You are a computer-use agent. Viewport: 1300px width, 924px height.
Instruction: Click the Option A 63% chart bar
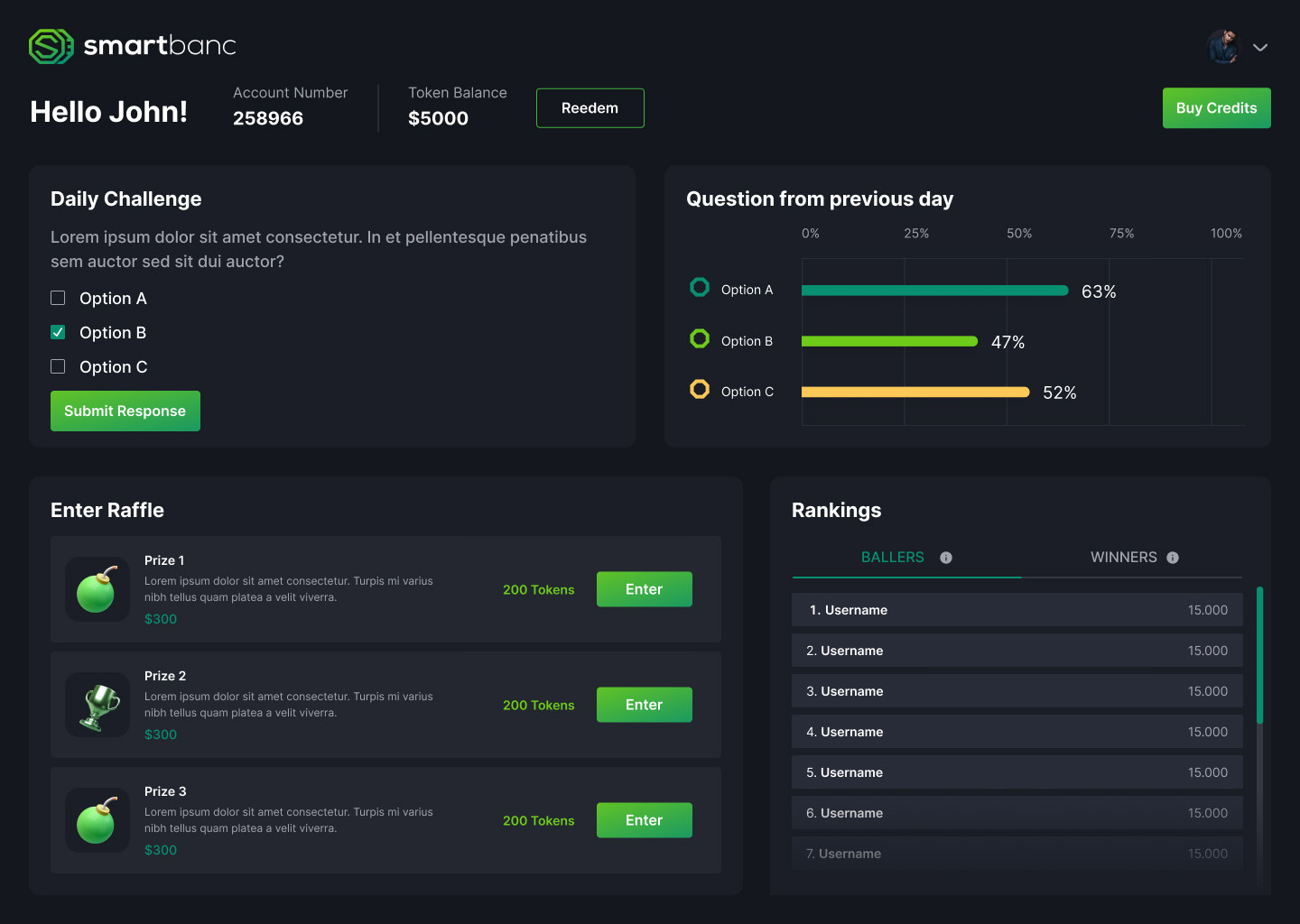pyautogui.click(x=934, y=291)
